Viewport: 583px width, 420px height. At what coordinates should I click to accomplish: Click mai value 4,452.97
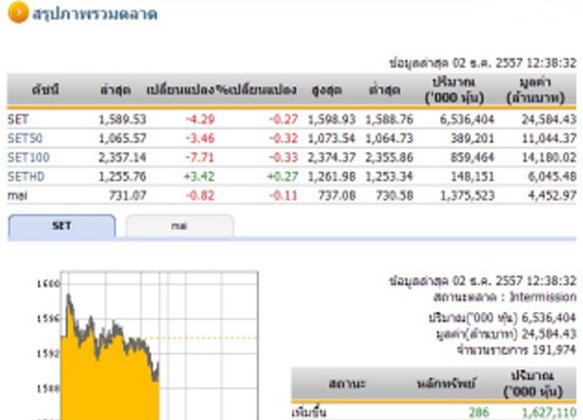tap(552, 196)
